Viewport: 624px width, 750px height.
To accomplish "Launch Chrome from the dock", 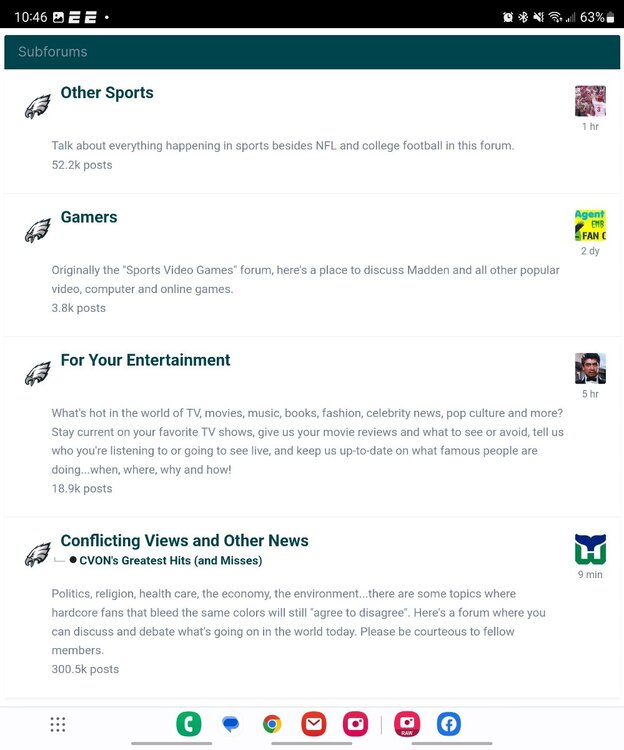I will (272, 724).
